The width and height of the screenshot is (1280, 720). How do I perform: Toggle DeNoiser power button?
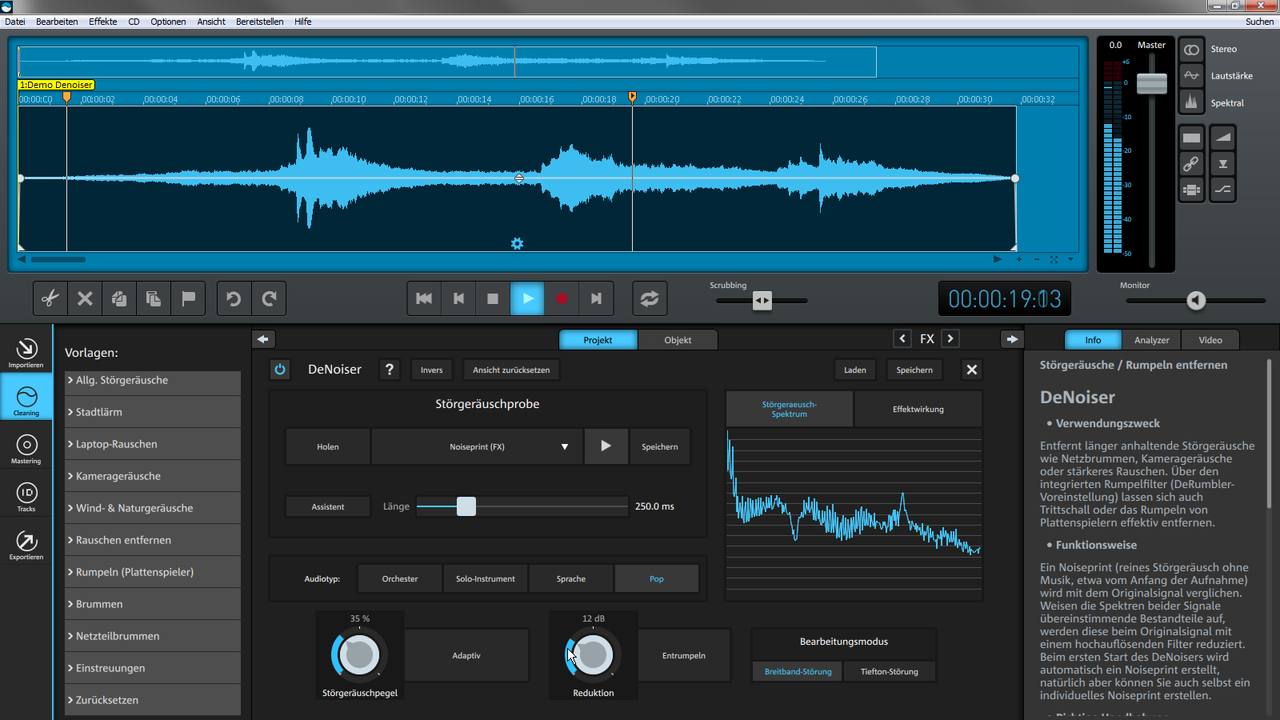click(x=280, y=370)
